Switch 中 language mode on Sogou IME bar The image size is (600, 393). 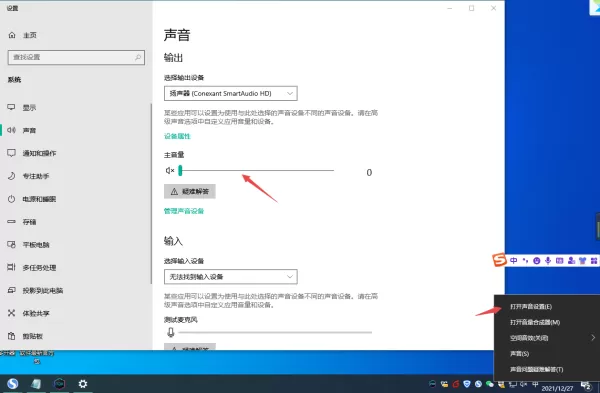[x=514, y=261]
